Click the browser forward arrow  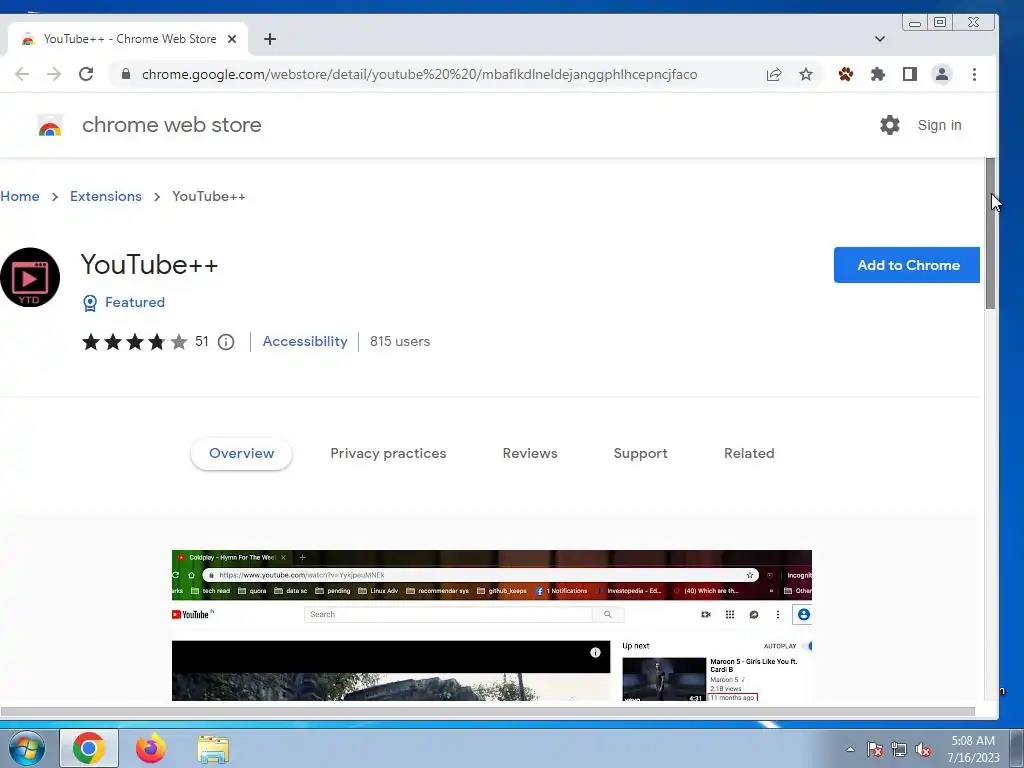pyautogui.click(x=54, y=74)
